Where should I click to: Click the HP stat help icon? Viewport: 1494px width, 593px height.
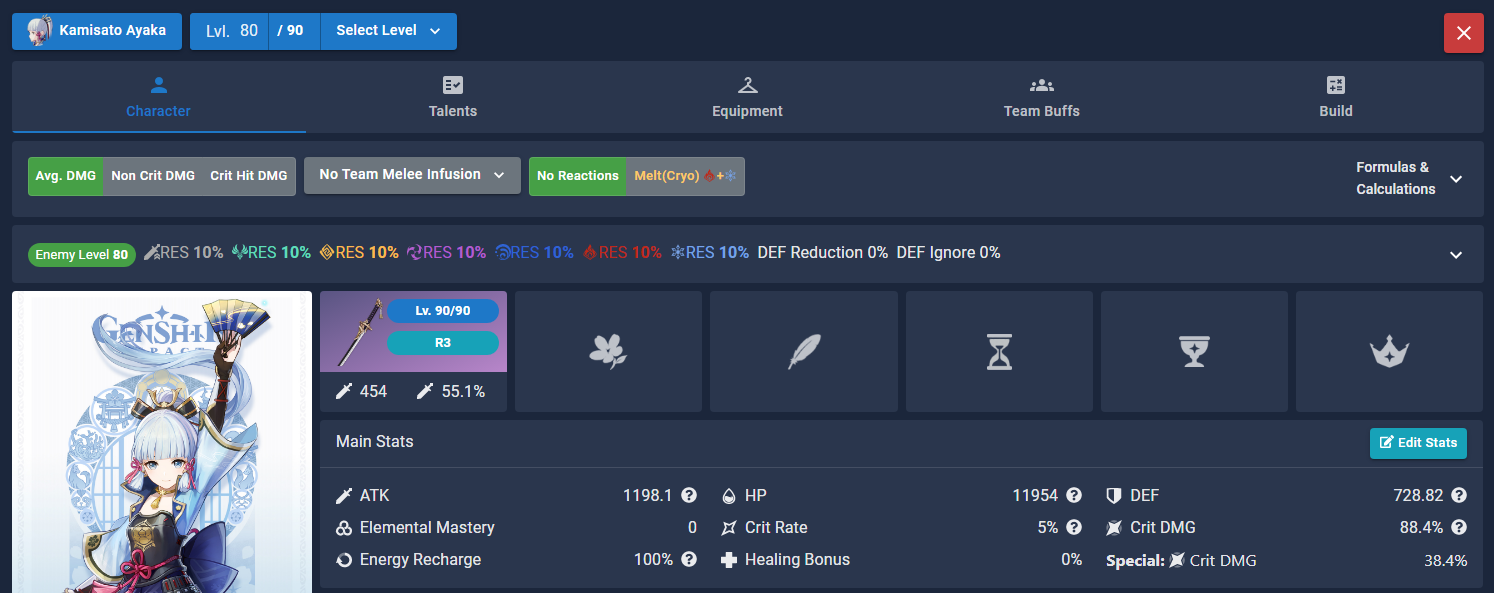[1073, 495]
